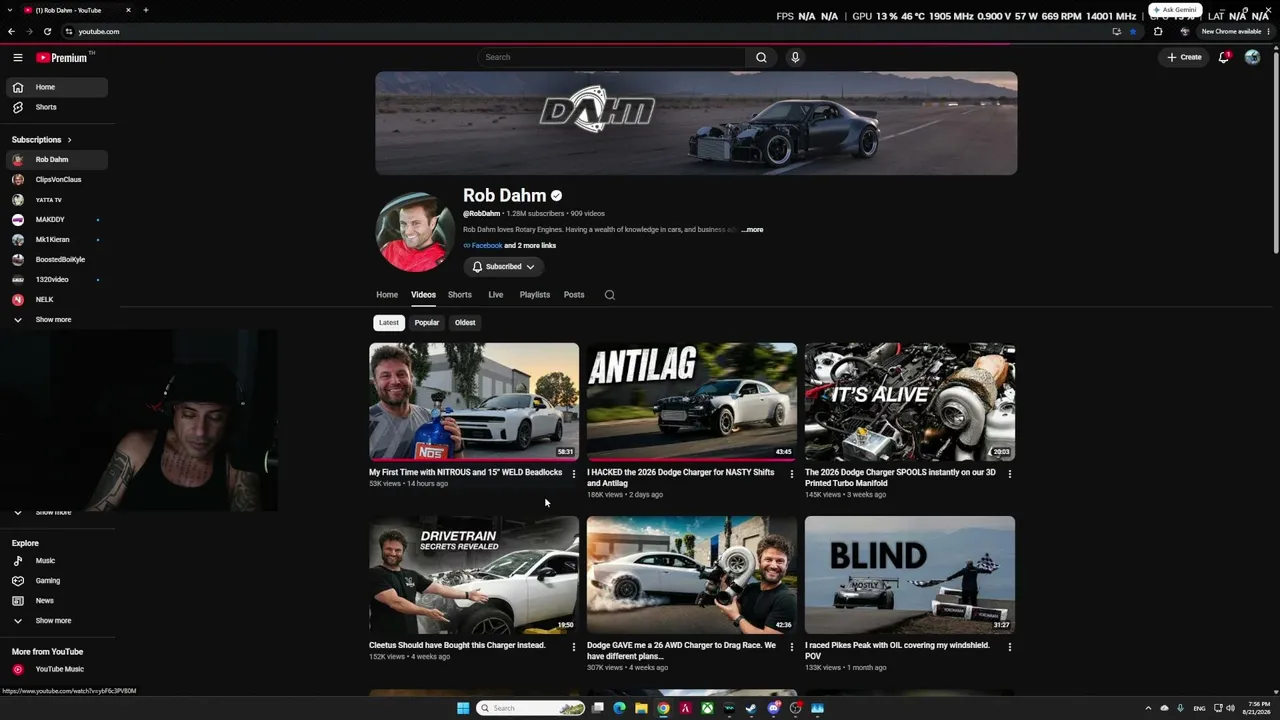Open the notifications bell
The width and height of the screenshot is (1280, 720).
[1224, 57]
